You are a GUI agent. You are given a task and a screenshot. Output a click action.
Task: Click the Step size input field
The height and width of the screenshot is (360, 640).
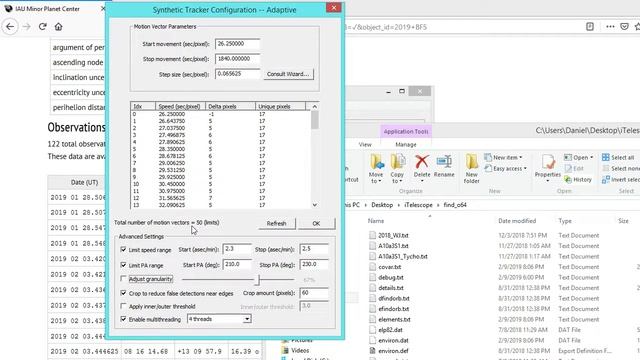click(237, 74)
